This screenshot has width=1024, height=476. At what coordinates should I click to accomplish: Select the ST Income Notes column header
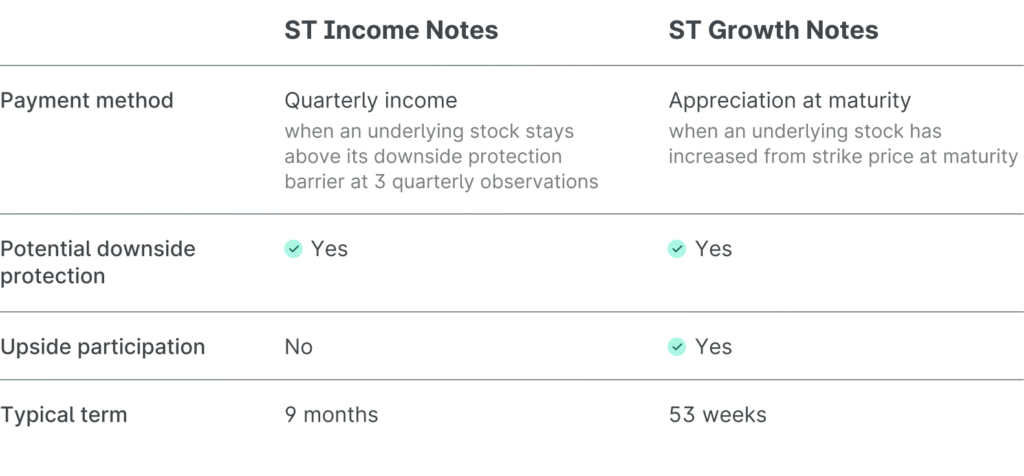tap(391, 30)
